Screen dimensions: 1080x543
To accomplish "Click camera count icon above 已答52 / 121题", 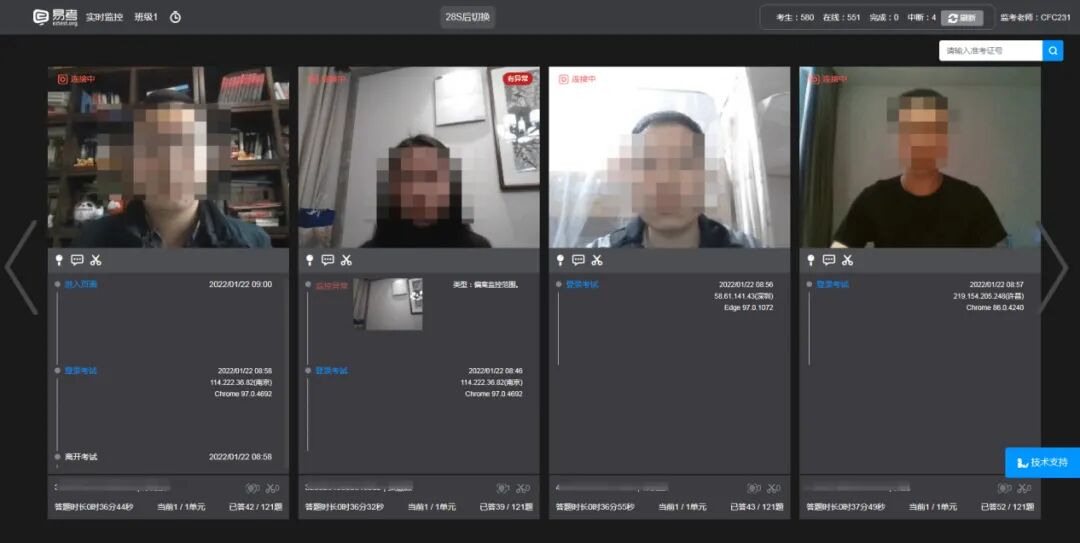I will click(x=1005, y=488).
